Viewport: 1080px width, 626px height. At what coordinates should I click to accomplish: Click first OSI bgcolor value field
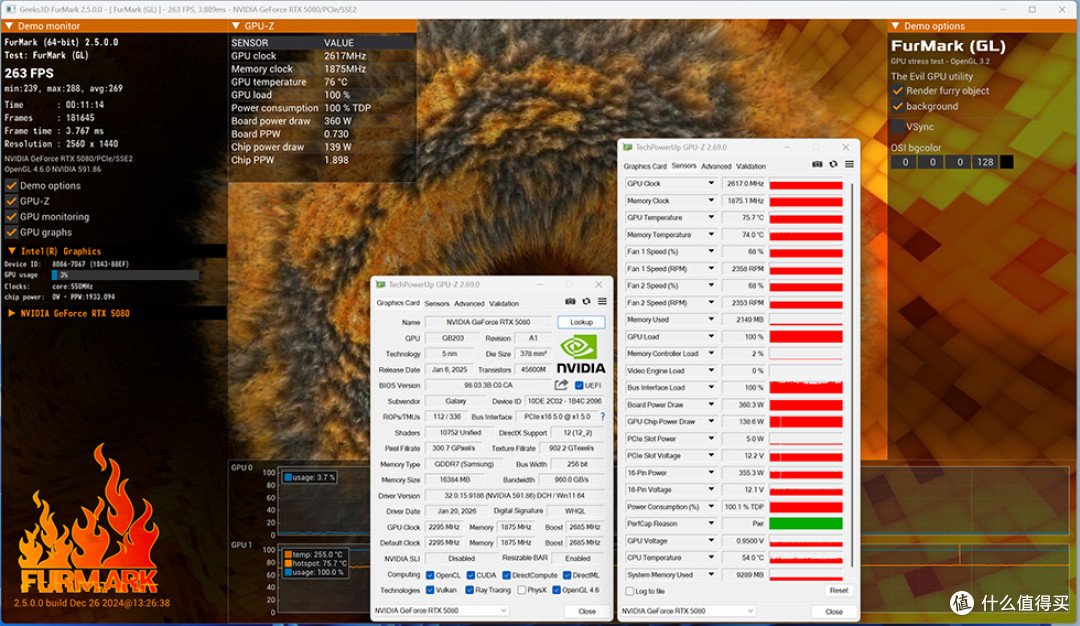click(x=905, y=162)
